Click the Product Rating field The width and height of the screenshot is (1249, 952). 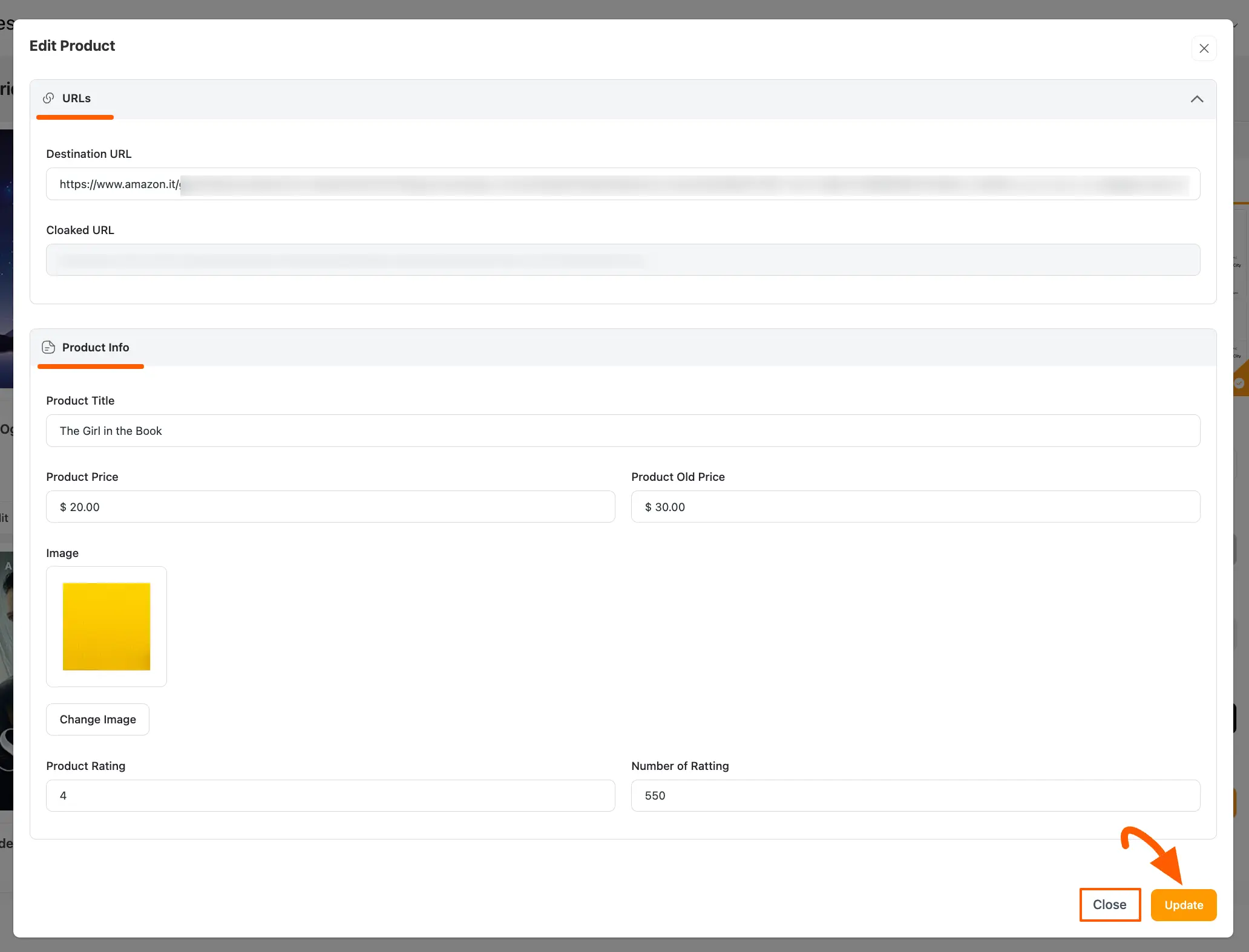330,795
